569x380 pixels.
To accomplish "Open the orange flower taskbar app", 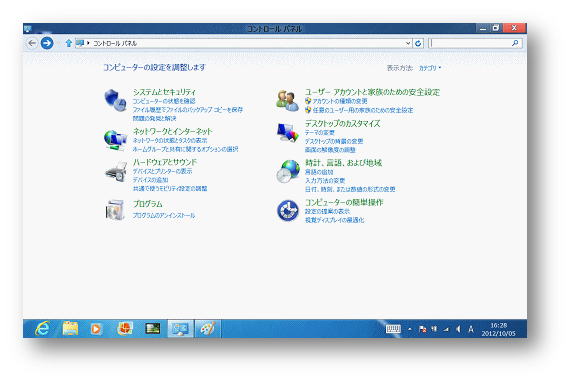I will click(x=124, y=329).
